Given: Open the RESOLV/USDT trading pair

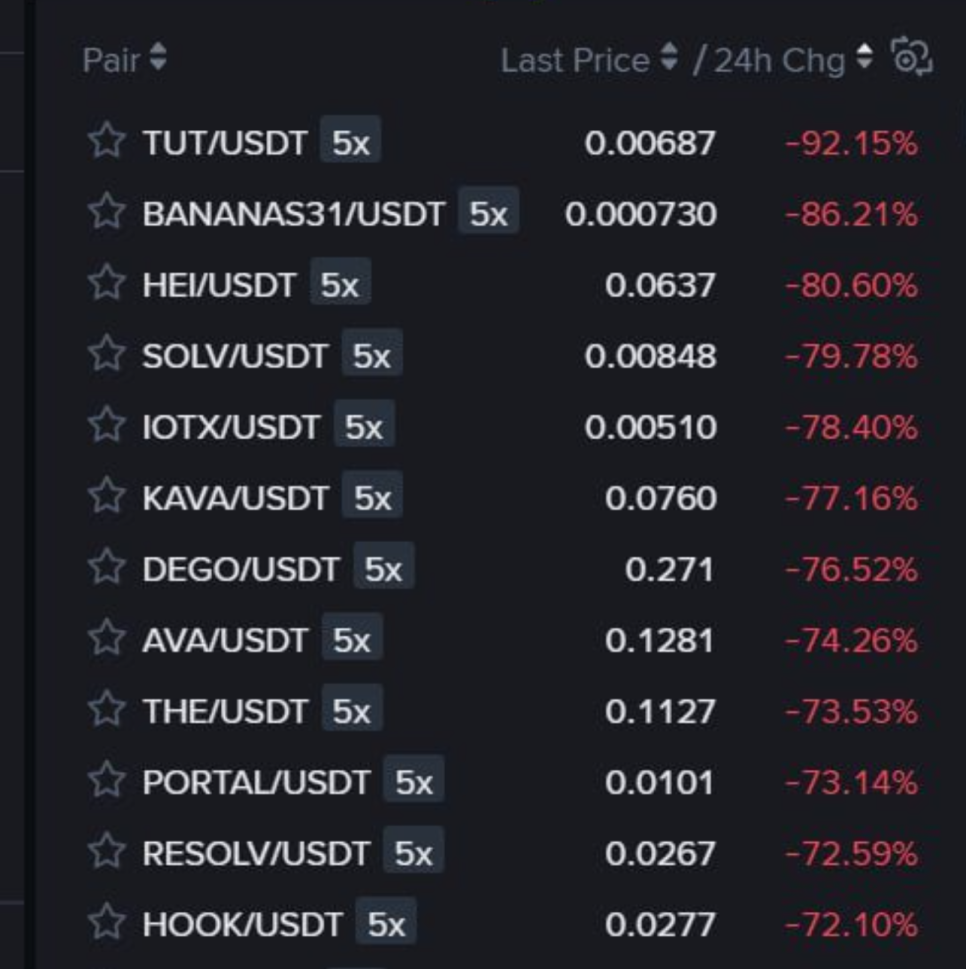Looking at the screenshot, I should [256, 853].
